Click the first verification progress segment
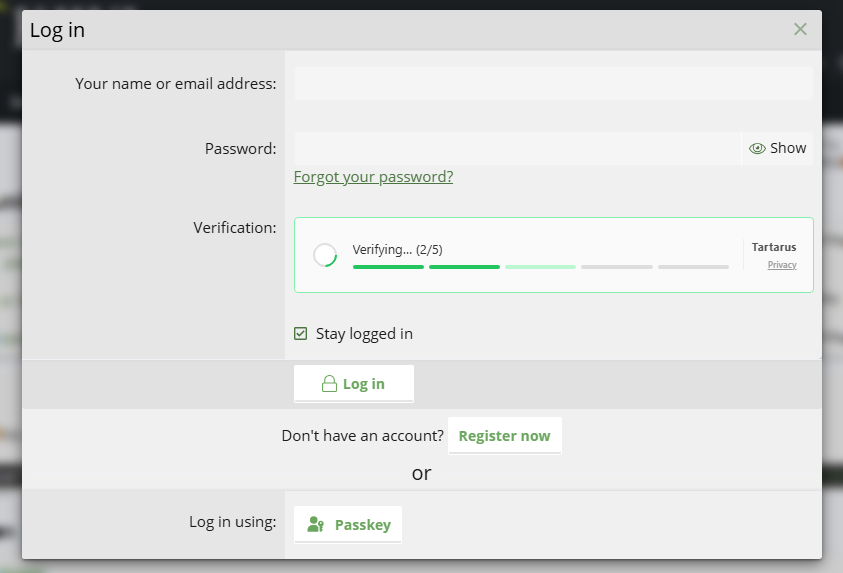This screenshot has width=843, height=573. 388,267
